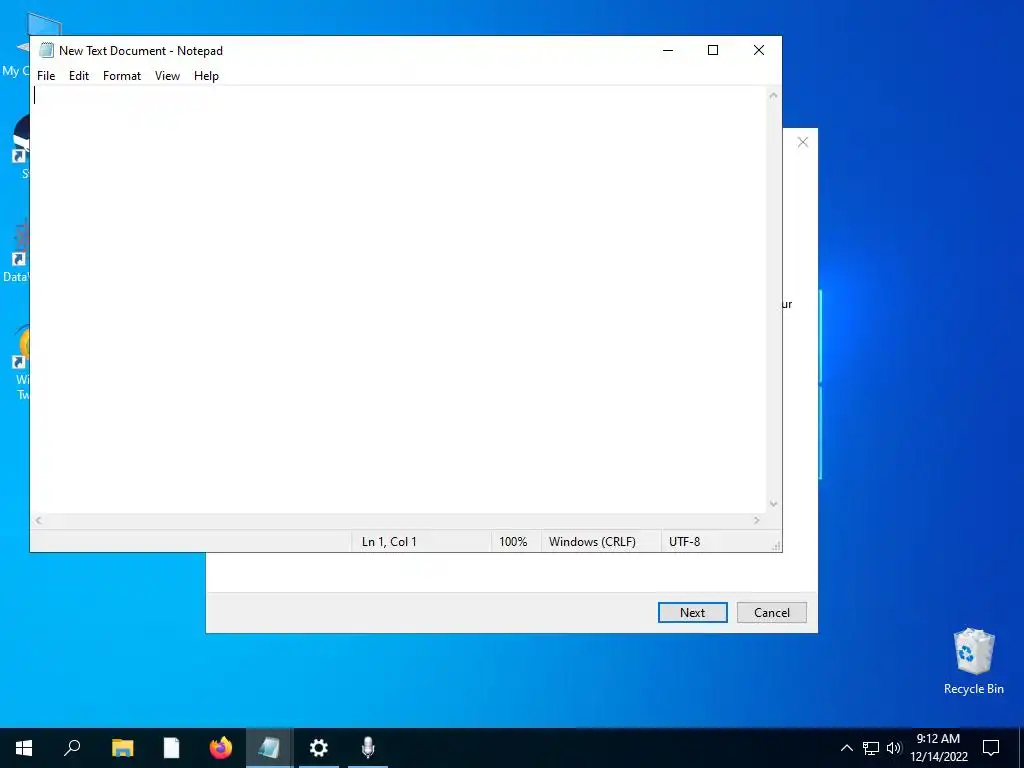Click the Ln 1, Col 1 status text

[389, 541]
